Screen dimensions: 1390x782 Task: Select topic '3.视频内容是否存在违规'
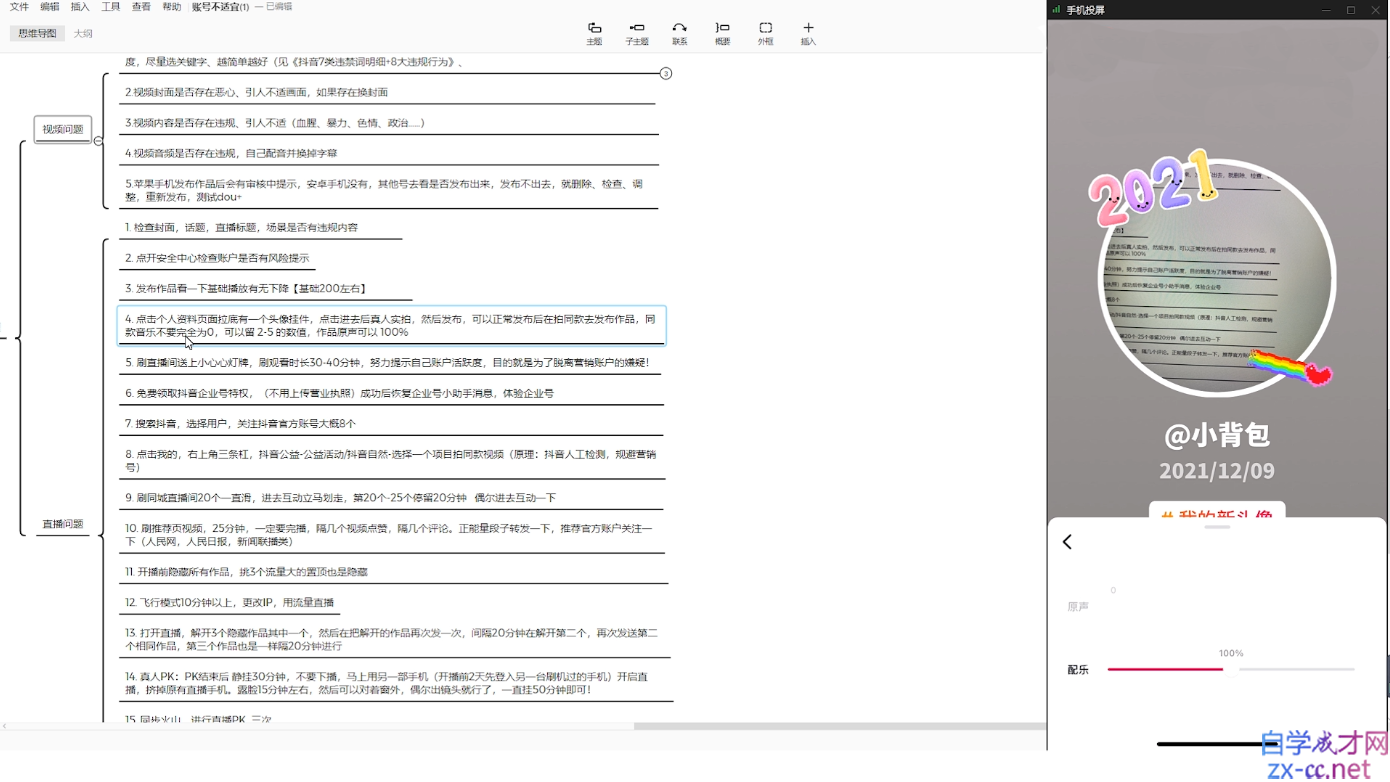(x=275, y=123)
